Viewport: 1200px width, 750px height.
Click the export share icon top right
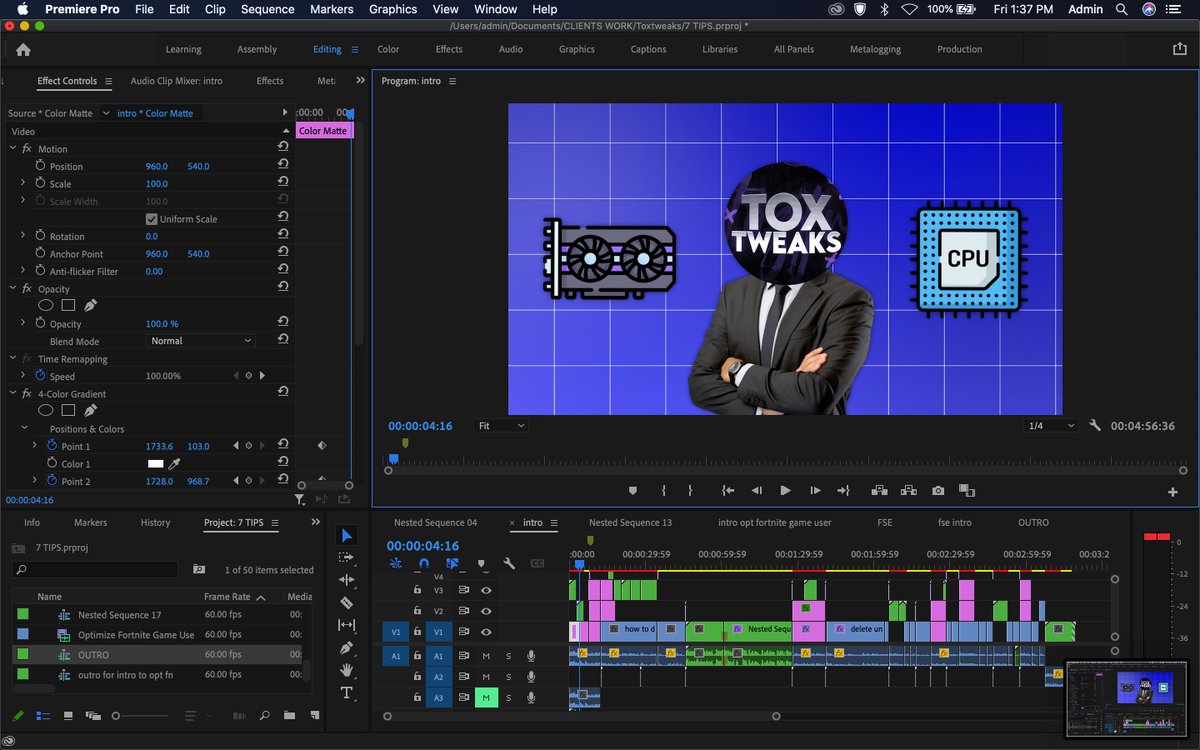pos(1179,48)
